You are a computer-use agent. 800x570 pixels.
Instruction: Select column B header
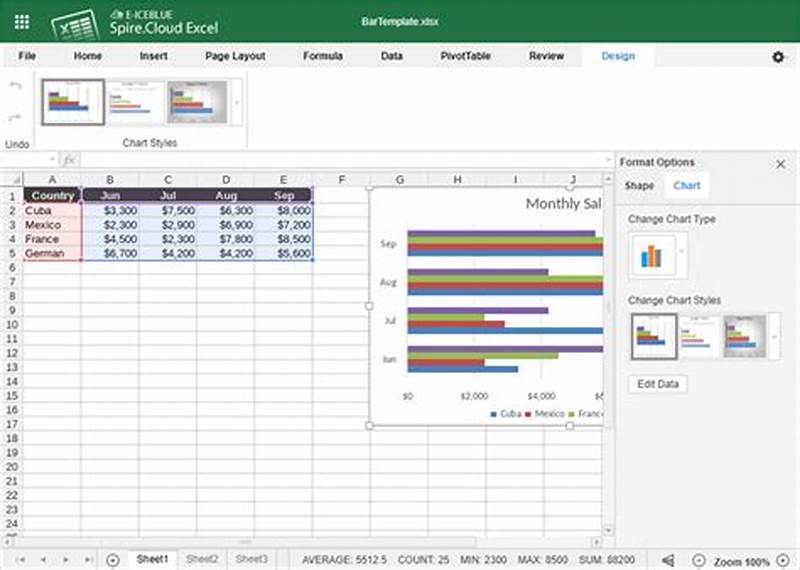[110, 180]
